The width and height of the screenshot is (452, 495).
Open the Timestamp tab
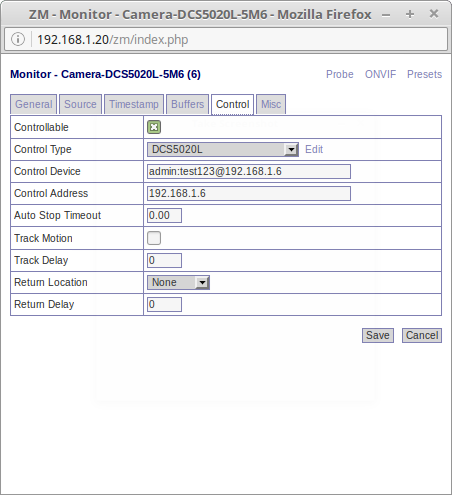pyautogui.click(x=134, y=104)
